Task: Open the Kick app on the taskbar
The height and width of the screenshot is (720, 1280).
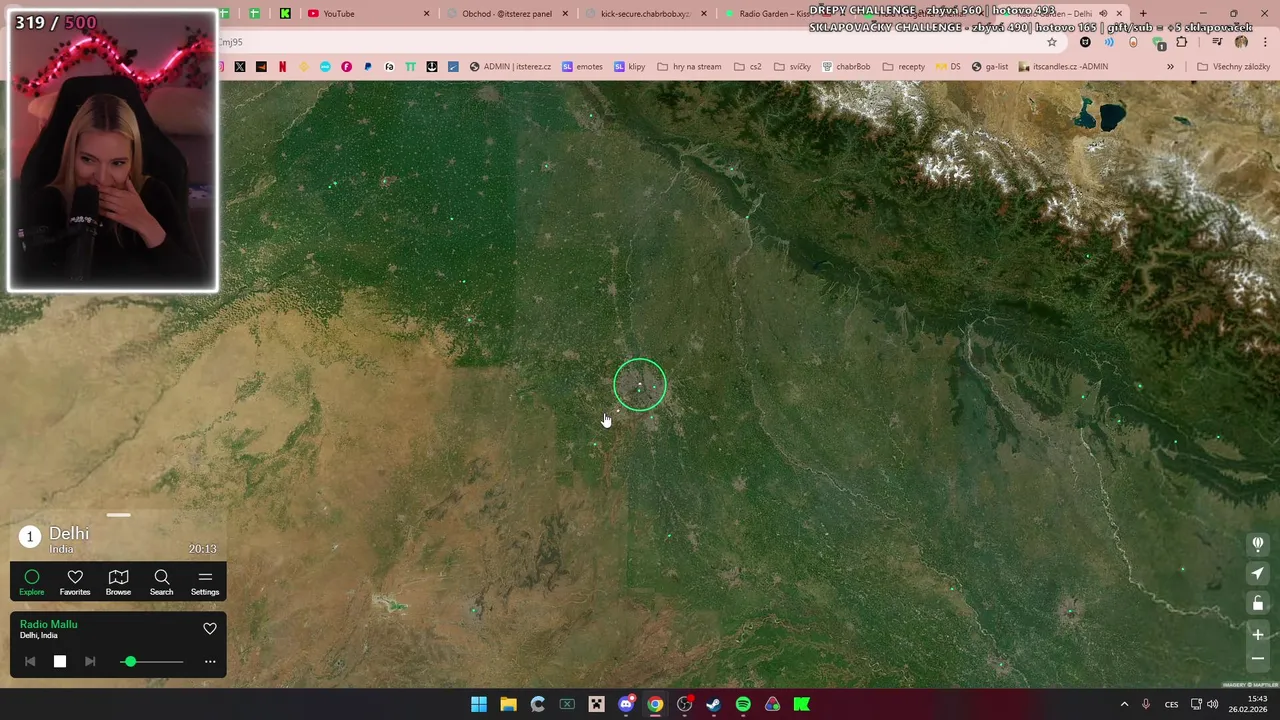Action: [802, 704]
